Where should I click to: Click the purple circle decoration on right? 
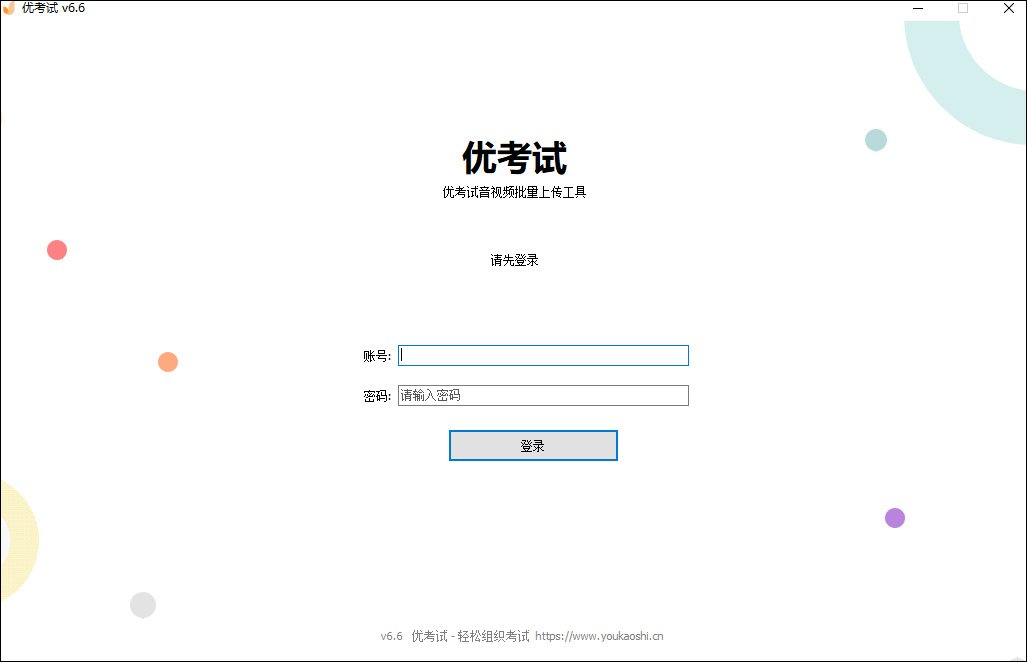(x=894, y=517)
